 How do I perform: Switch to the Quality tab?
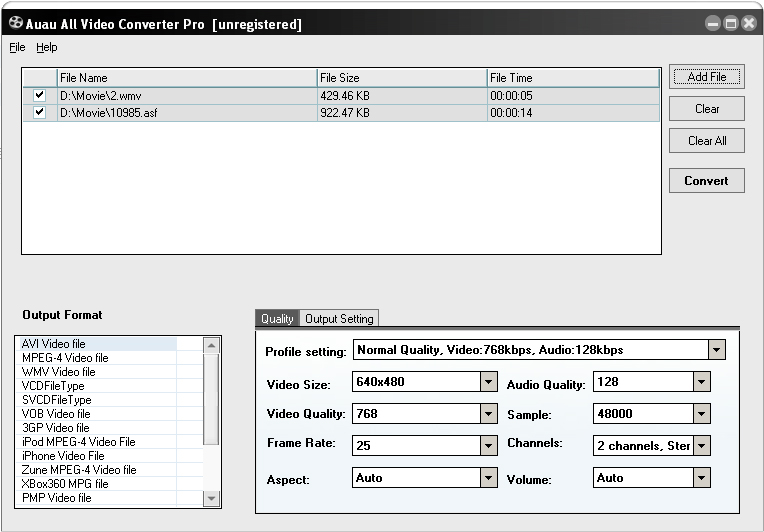tap(277, 319)
